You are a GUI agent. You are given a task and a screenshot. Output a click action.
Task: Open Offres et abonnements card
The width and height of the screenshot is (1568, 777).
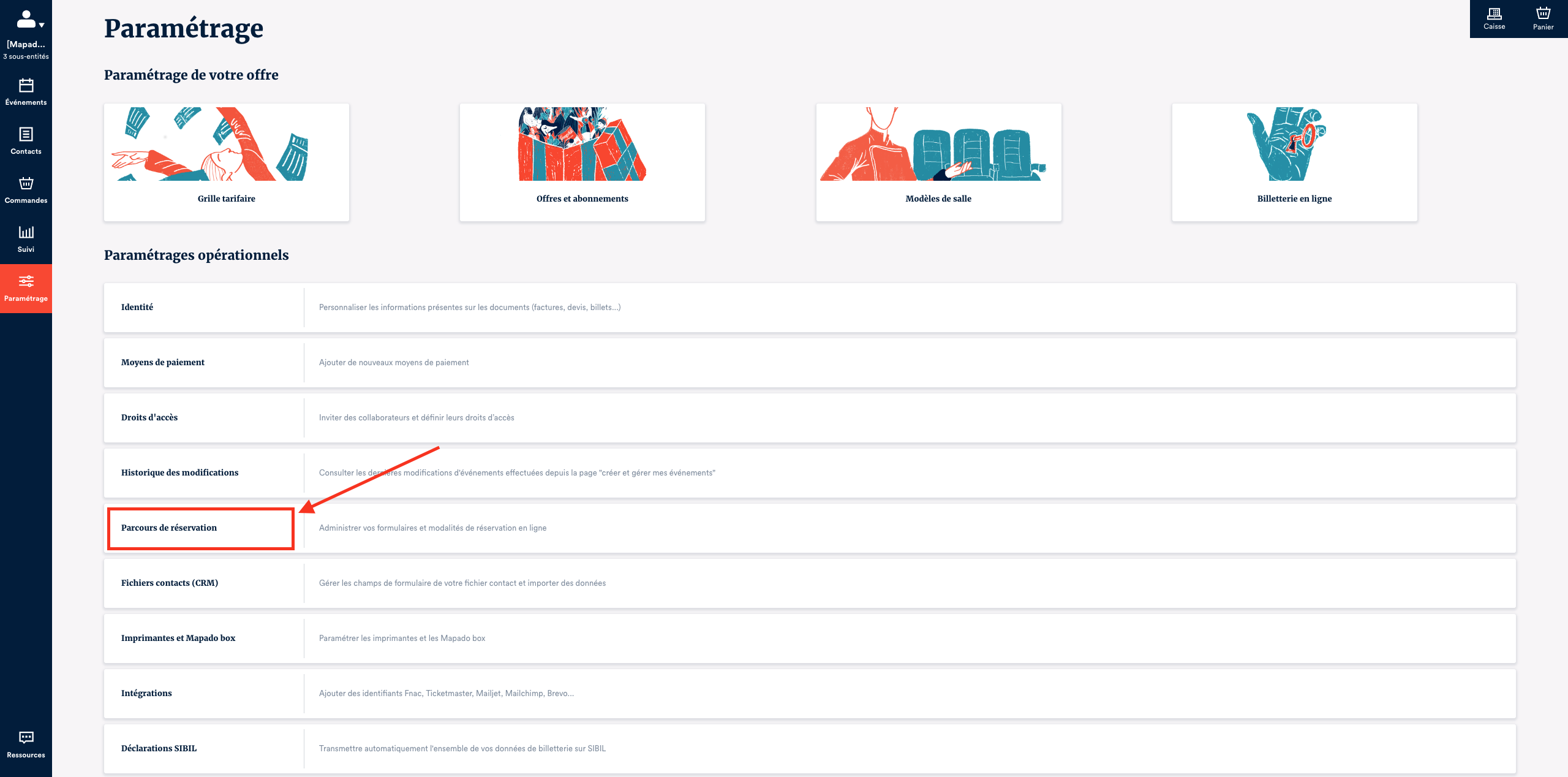[x=582, y=162]
